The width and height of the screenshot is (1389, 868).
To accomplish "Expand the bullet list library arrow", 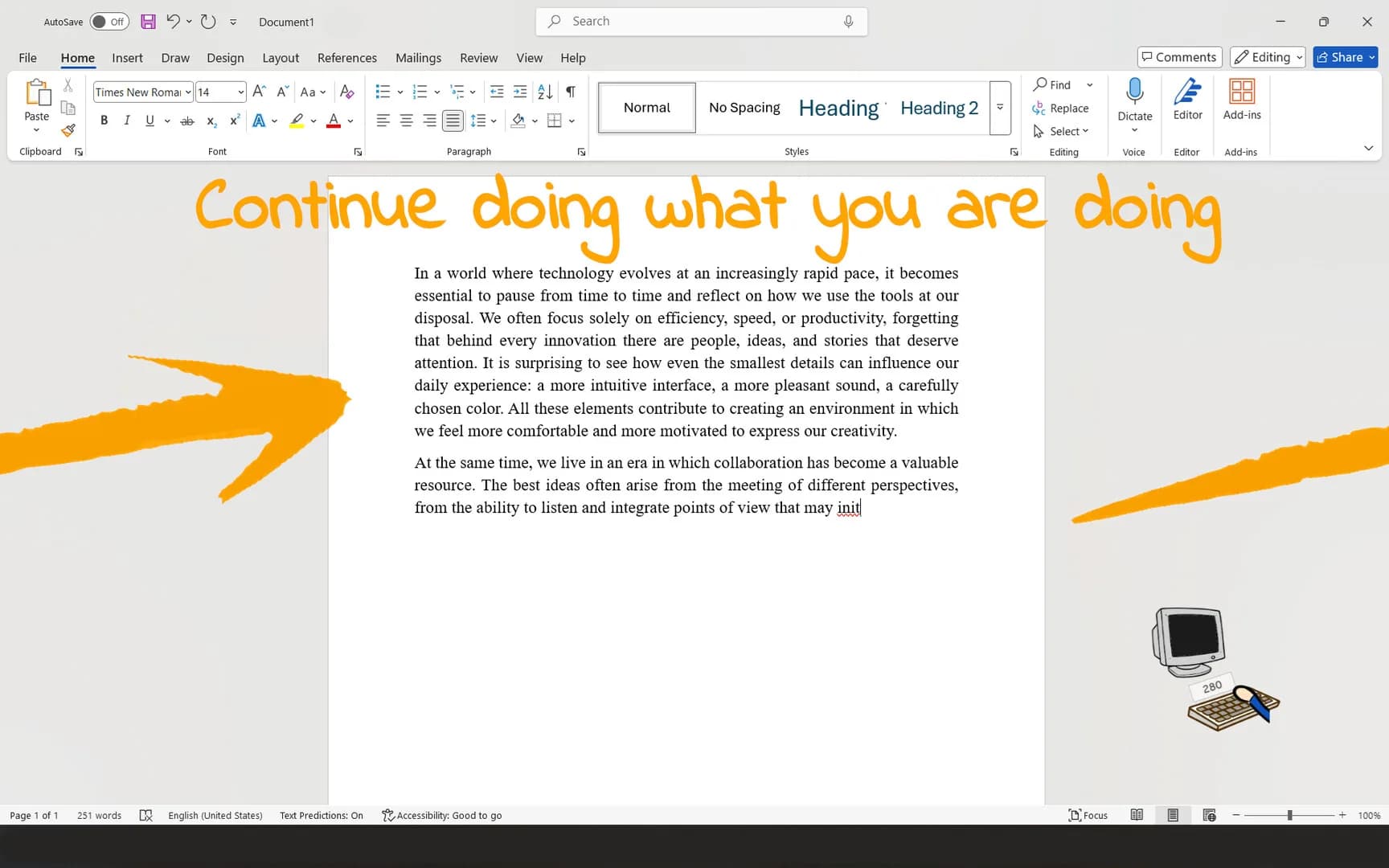I will tap(400, 92).
